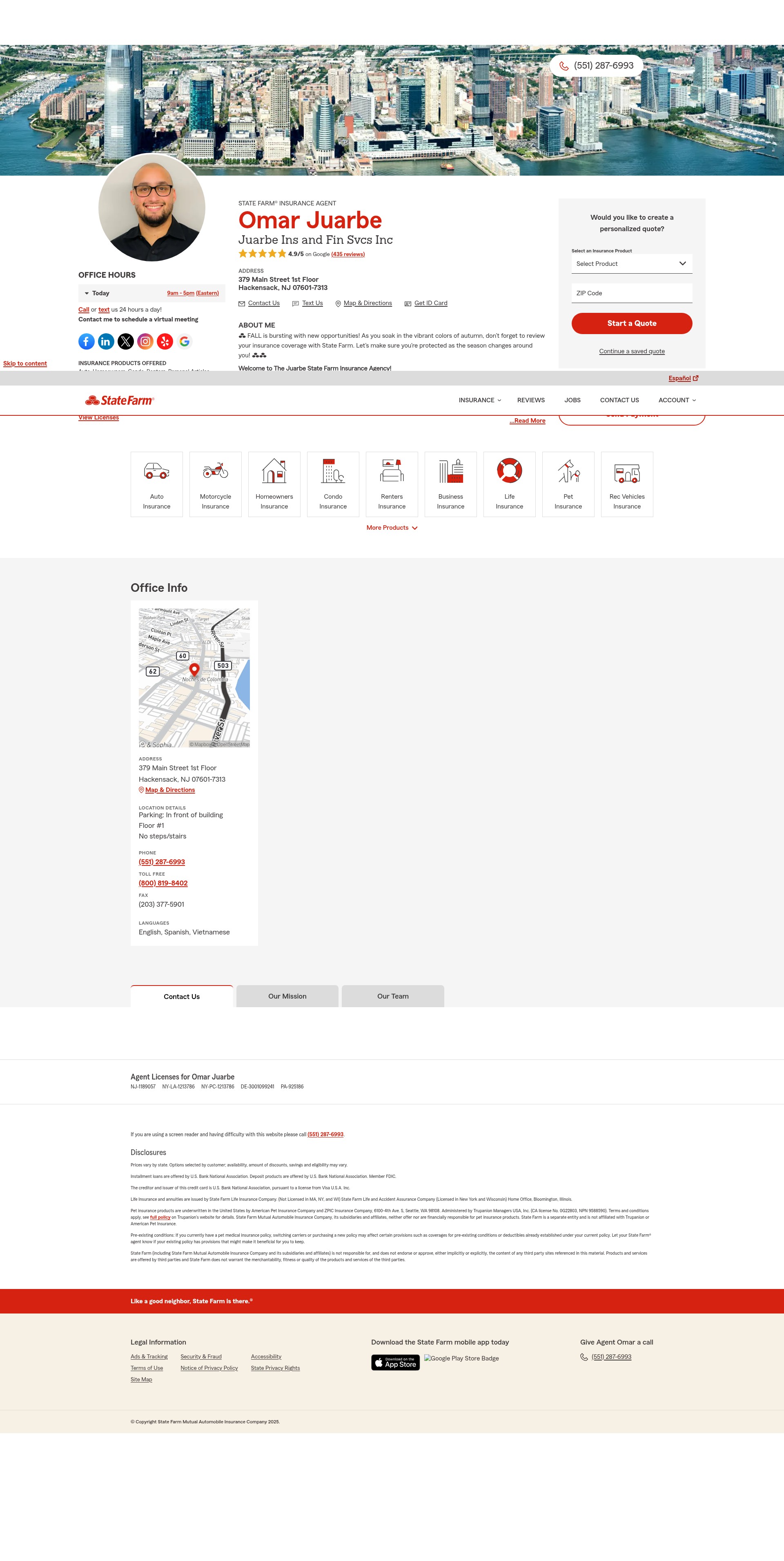Expand About Me with Read More
Viewport: 784px width, 1561px height.
tap(527, 421)
